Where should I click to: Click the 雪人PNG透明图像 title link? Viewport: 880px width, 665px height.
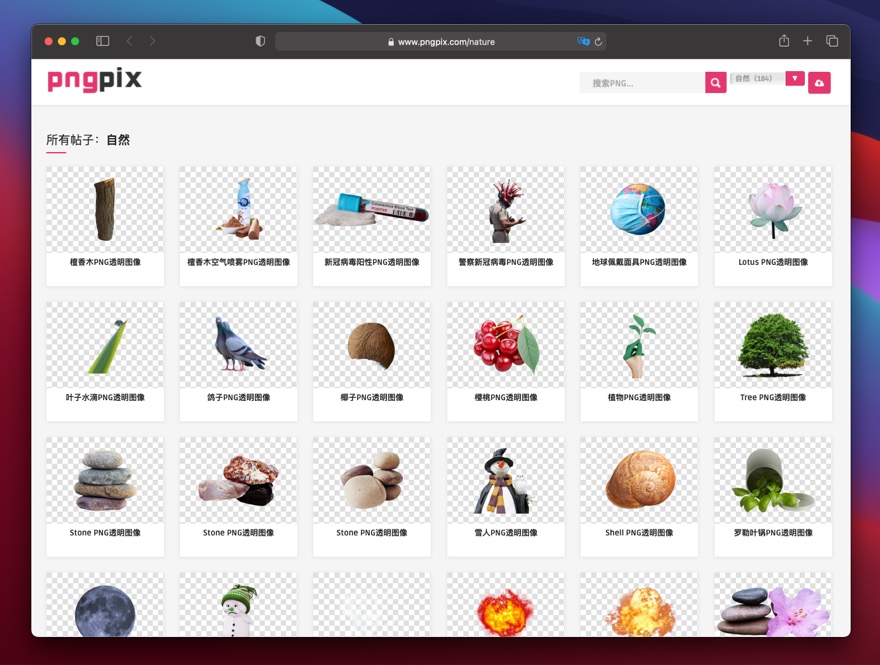(x=506, y=533)
